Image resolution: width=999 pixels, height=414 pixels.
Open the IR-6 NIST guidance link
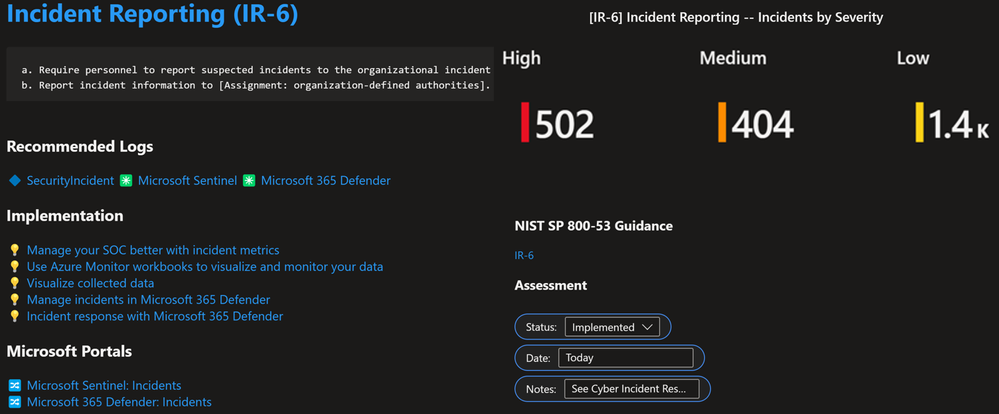tap(524, 256)
